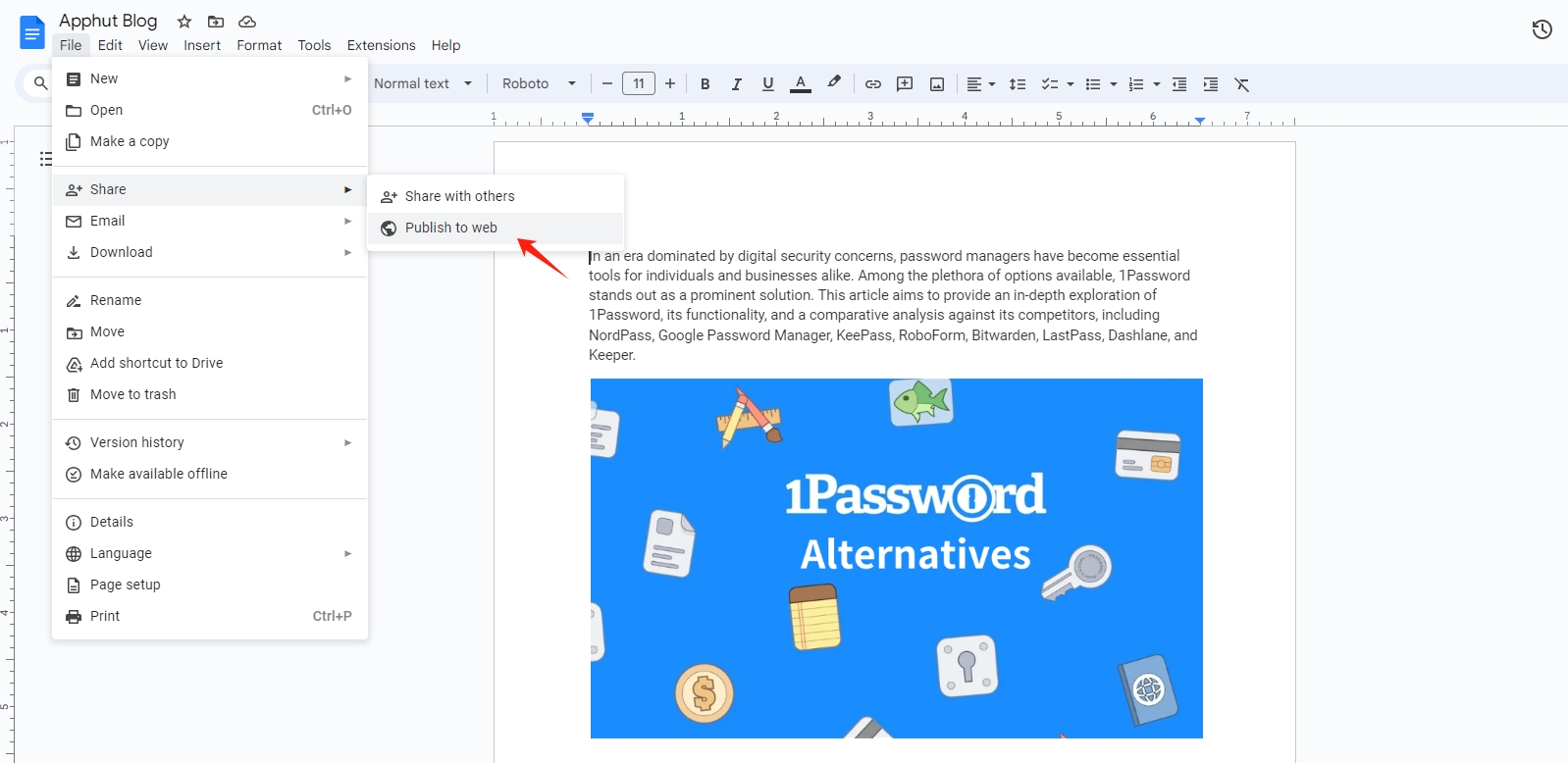Open Page setup

[x=210, y=585]
